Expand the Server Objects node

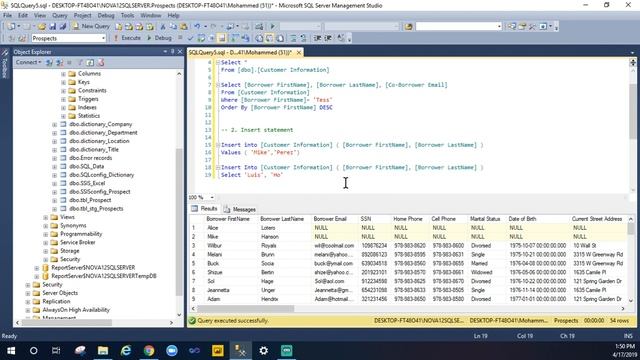click(27, 293)
